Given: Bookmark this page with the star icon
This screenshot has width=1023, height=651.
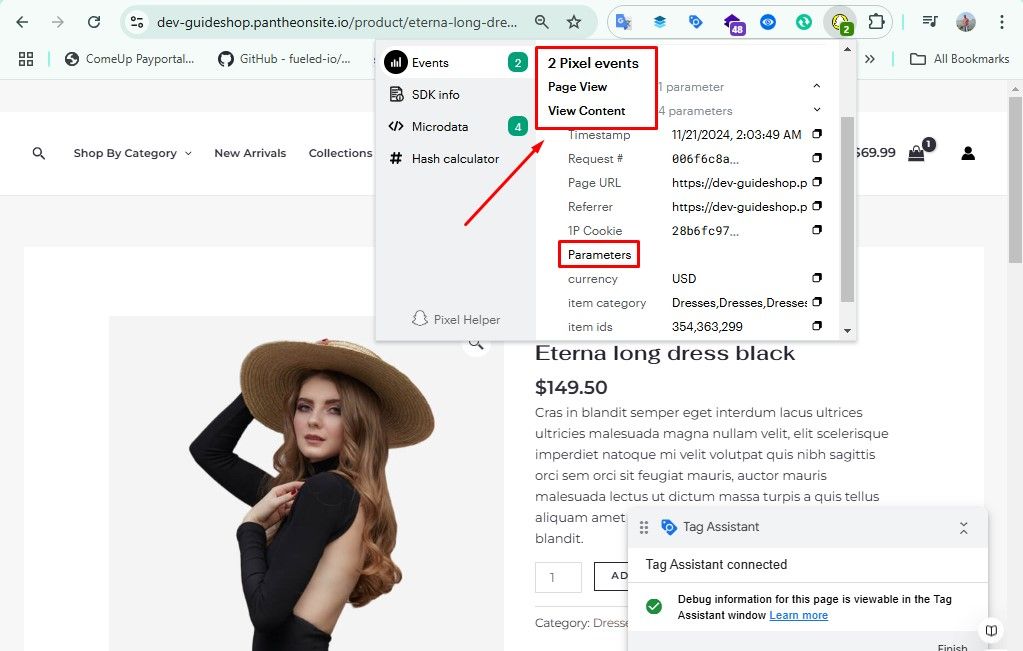Looking at the screenshot, I should (573, 21).
